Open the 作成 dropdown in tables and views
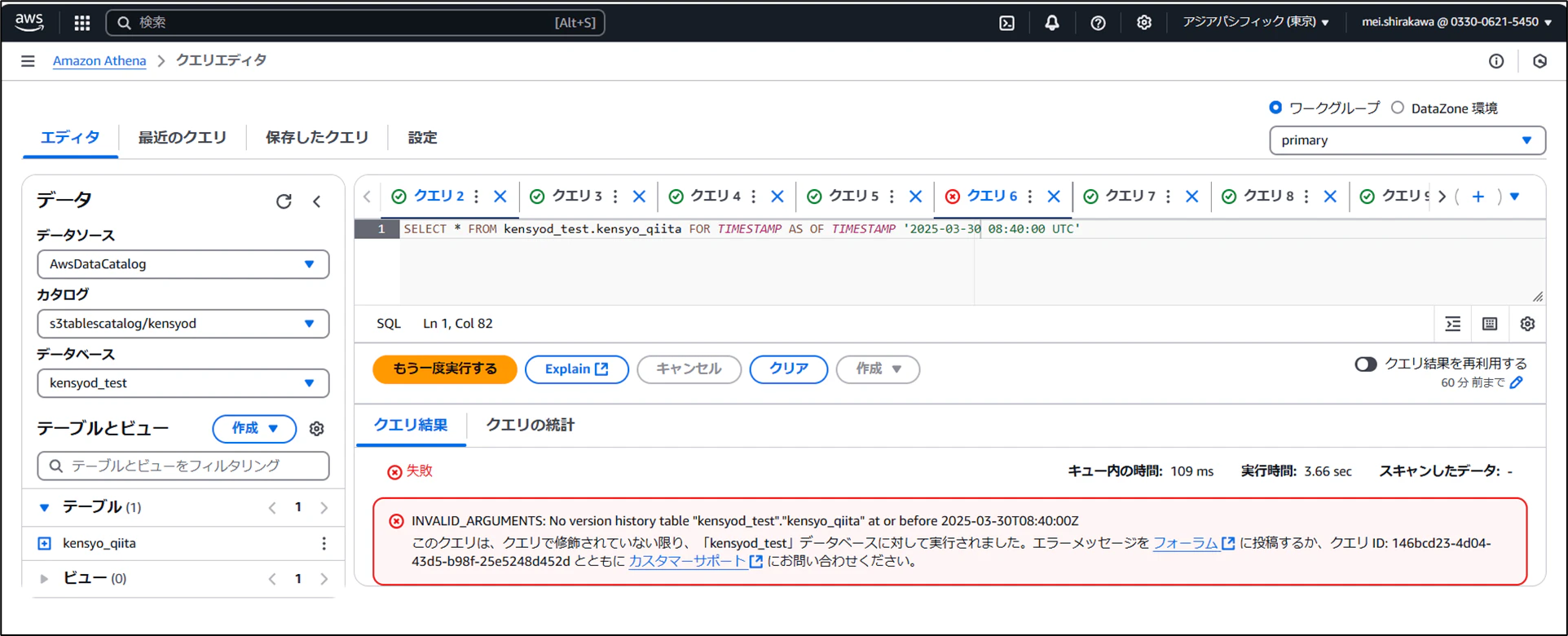1568x636 pixels. pos(254,429)
